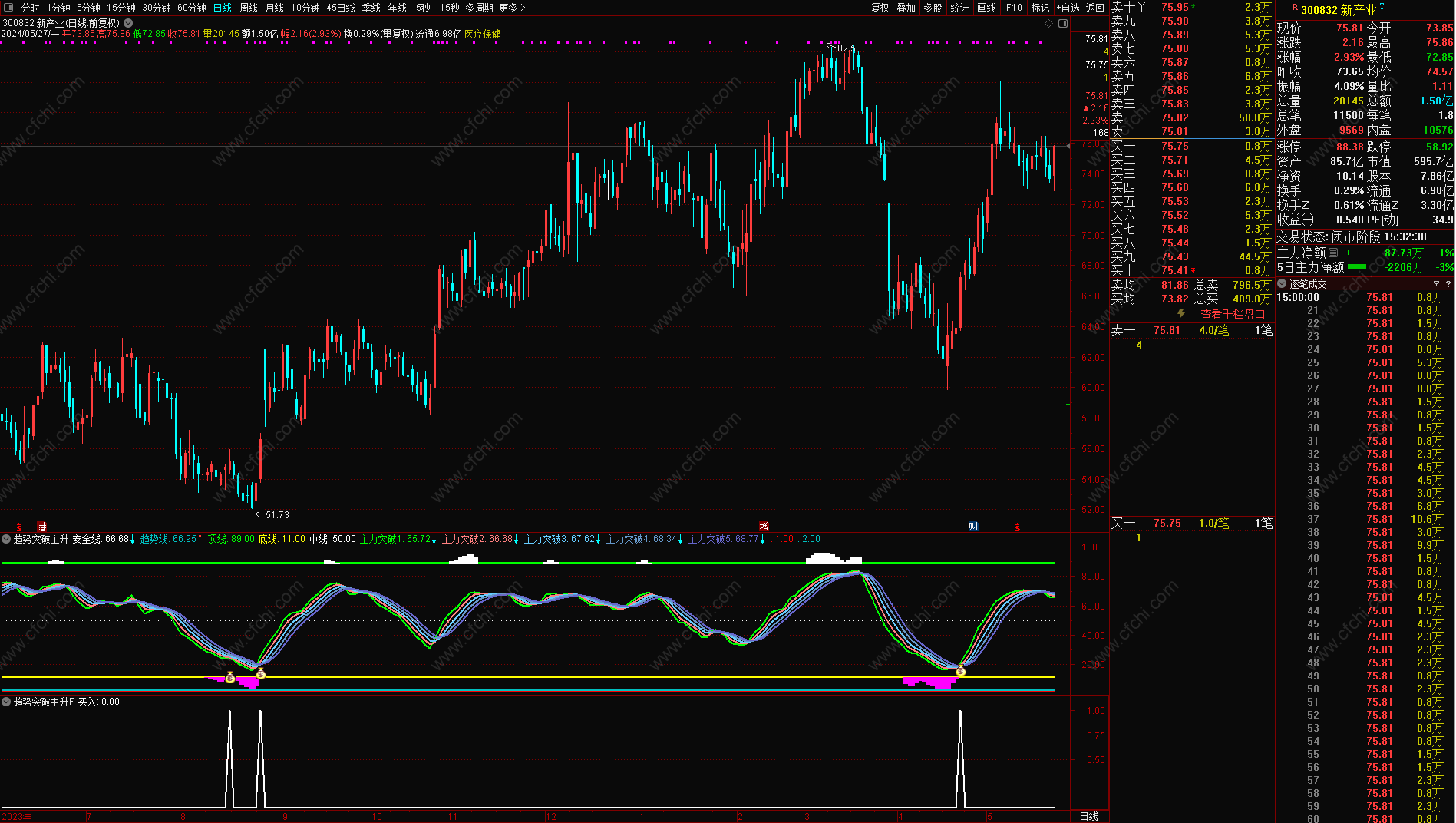Click the diamond marker icon above the chart
The height and width of the screenshot is (823, 1456).
(1049, 24)
